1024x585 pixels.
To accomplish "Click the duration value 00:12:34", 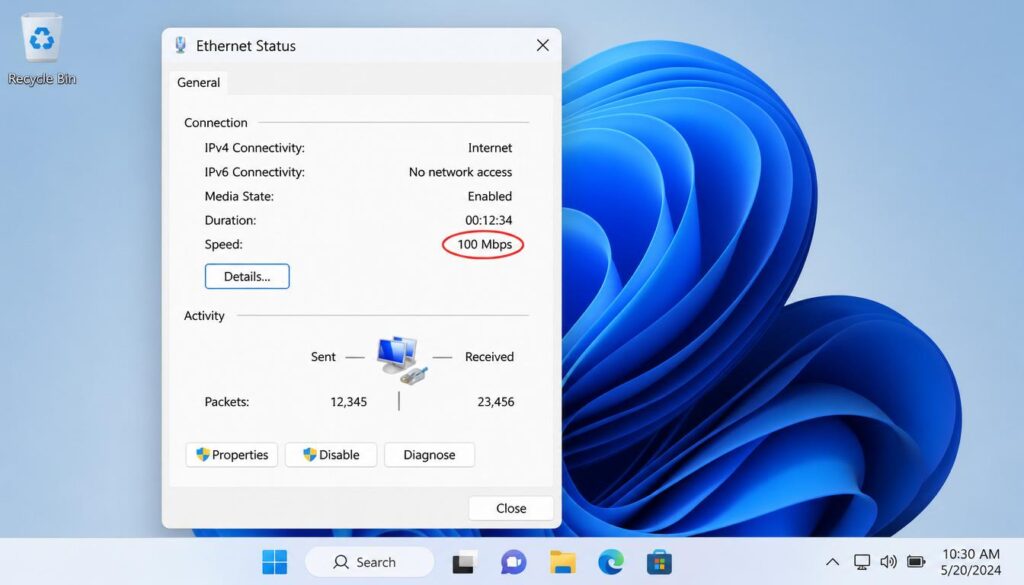I will [x=488, y=220].
